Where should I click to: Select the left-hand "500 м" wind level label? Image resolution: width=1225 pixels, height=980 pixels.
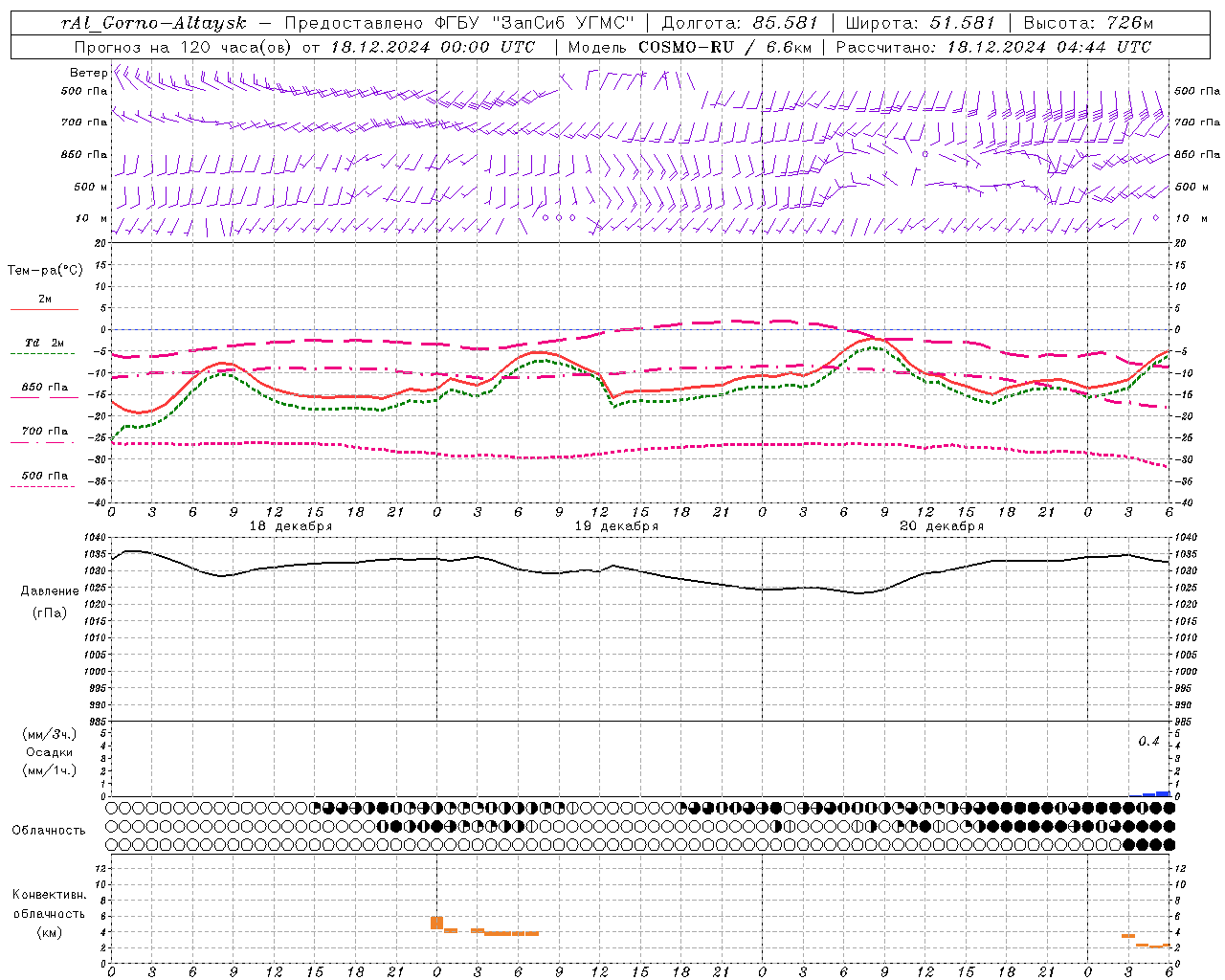click(x=91, y=187)
